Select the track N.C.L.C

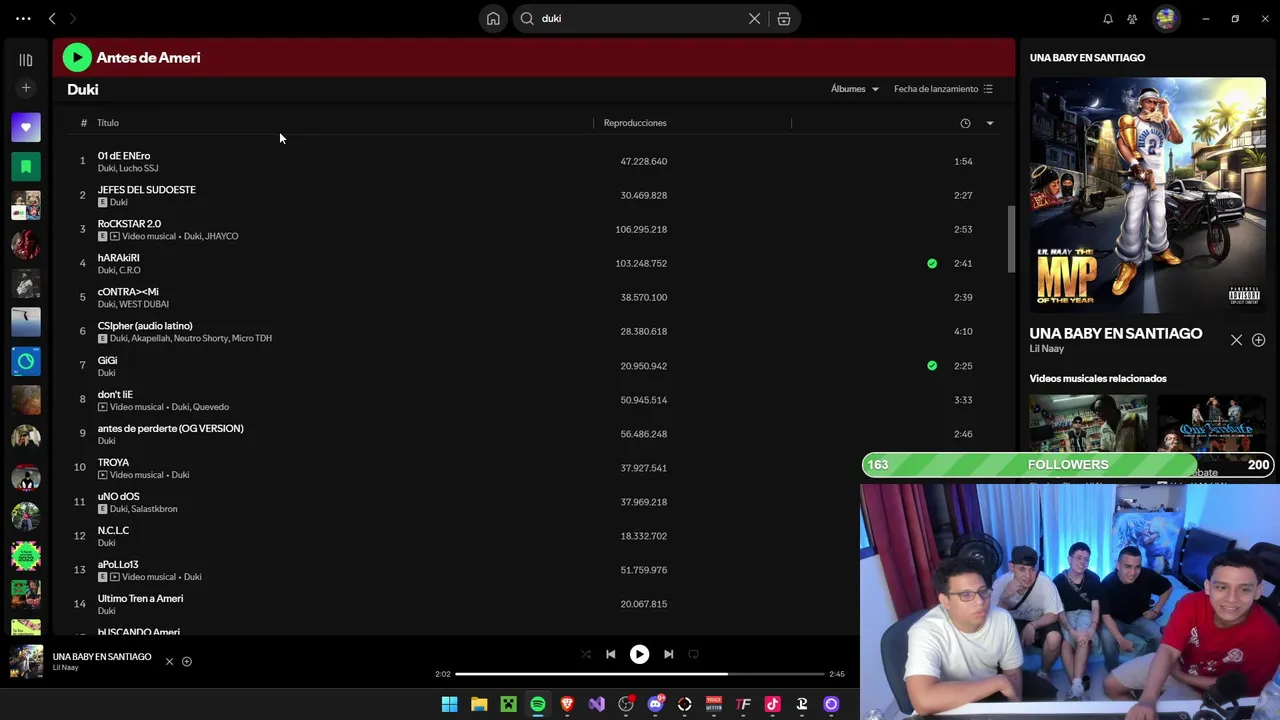point(113,530)
